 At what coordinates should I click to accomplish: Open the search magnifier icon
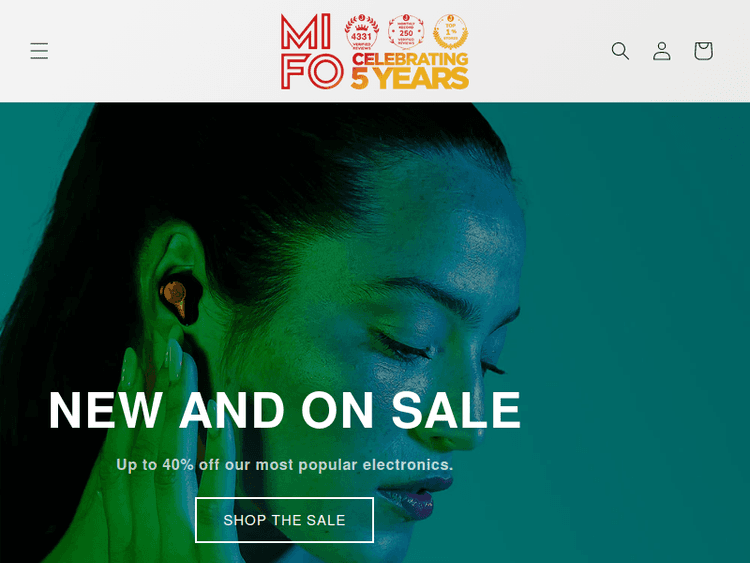coord(620,51)
